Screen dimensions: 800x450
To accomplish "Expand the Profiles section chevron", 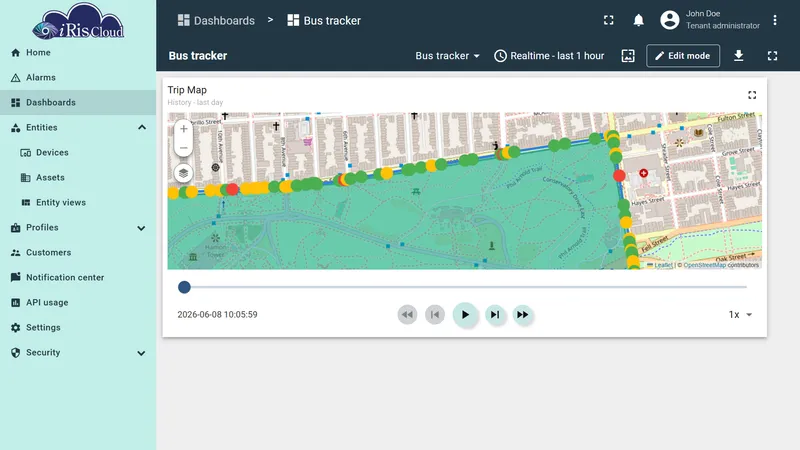I will click(x=141, y=228).
